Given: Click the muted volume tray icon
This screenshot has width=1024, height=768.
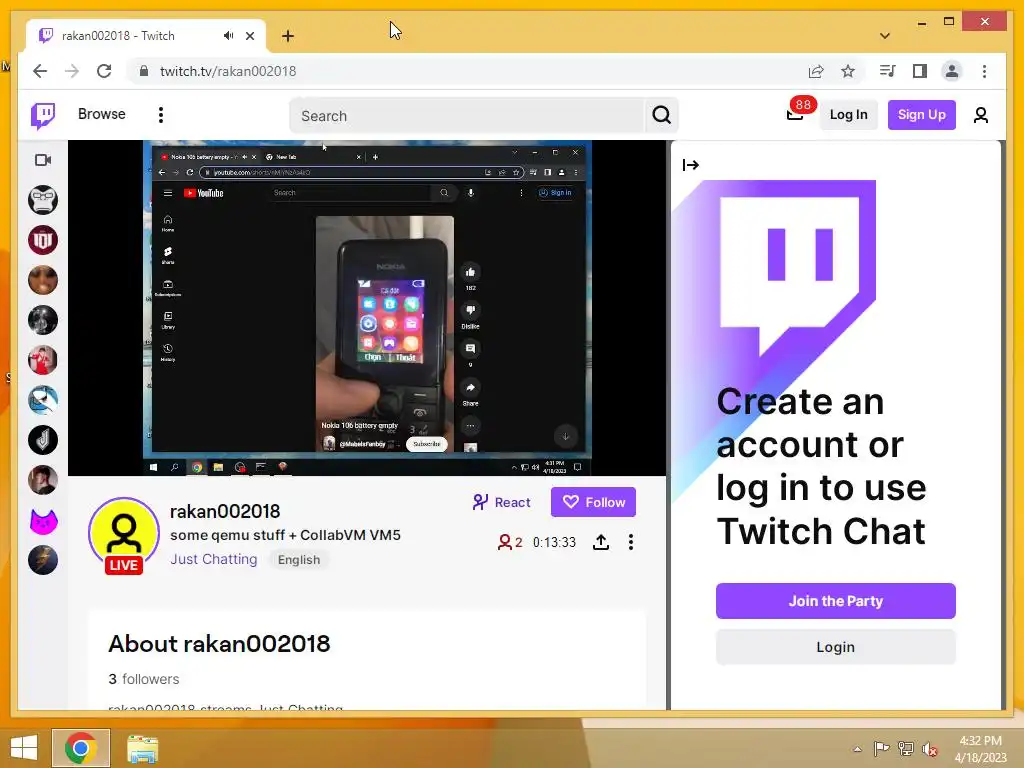Looking at the screenshot, I should (x=929, y=749).
